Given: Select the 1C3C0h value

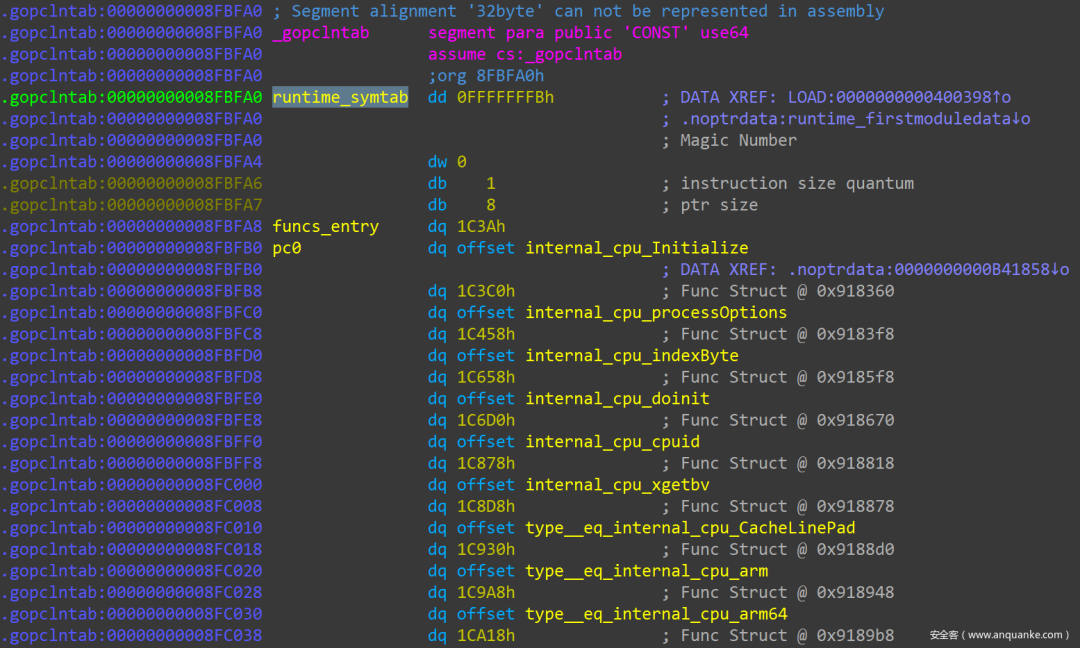Looking at the screenshot, I should point(486,291).
